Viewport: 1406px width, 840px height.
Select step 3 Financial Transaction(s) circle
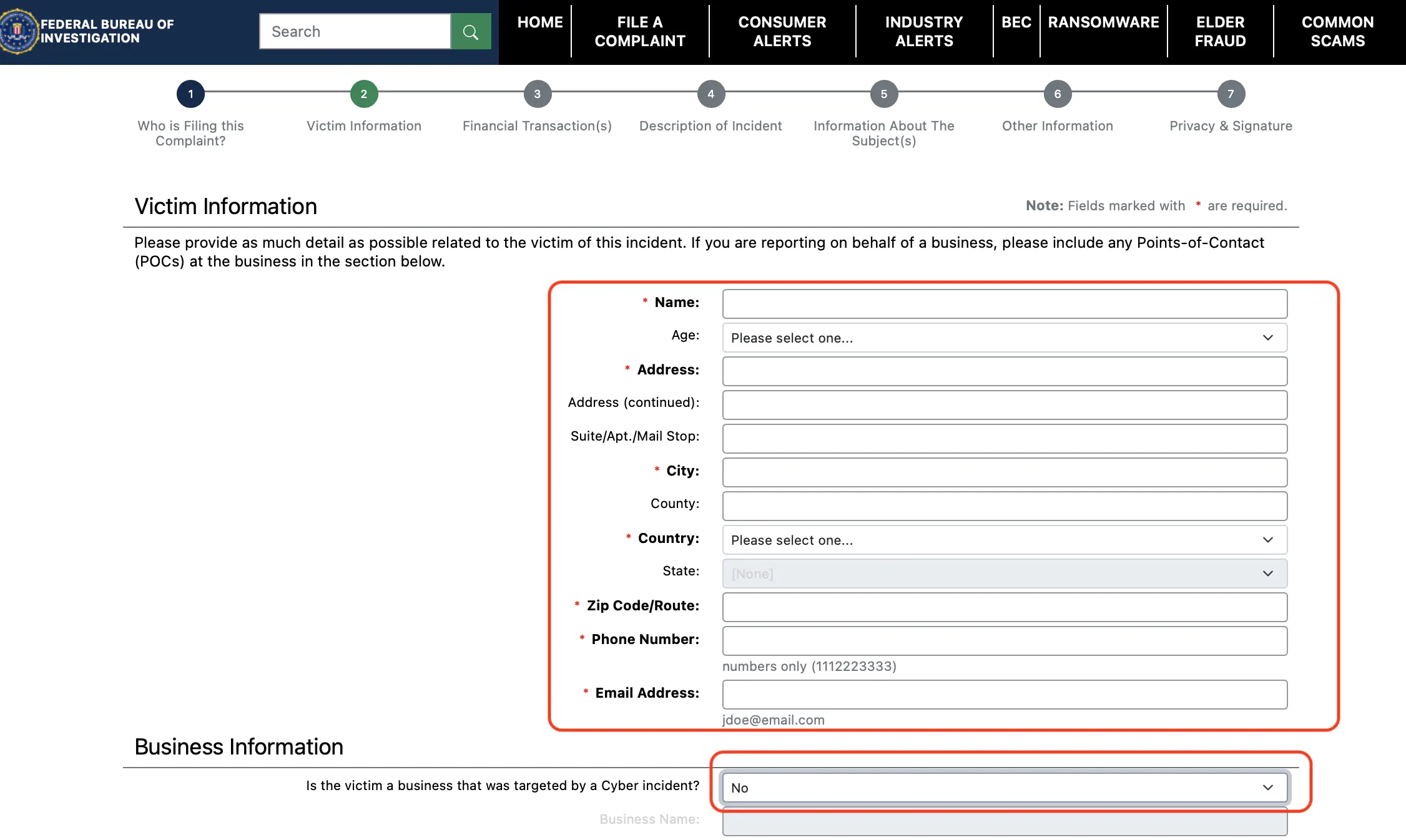[x=537, y=94]
